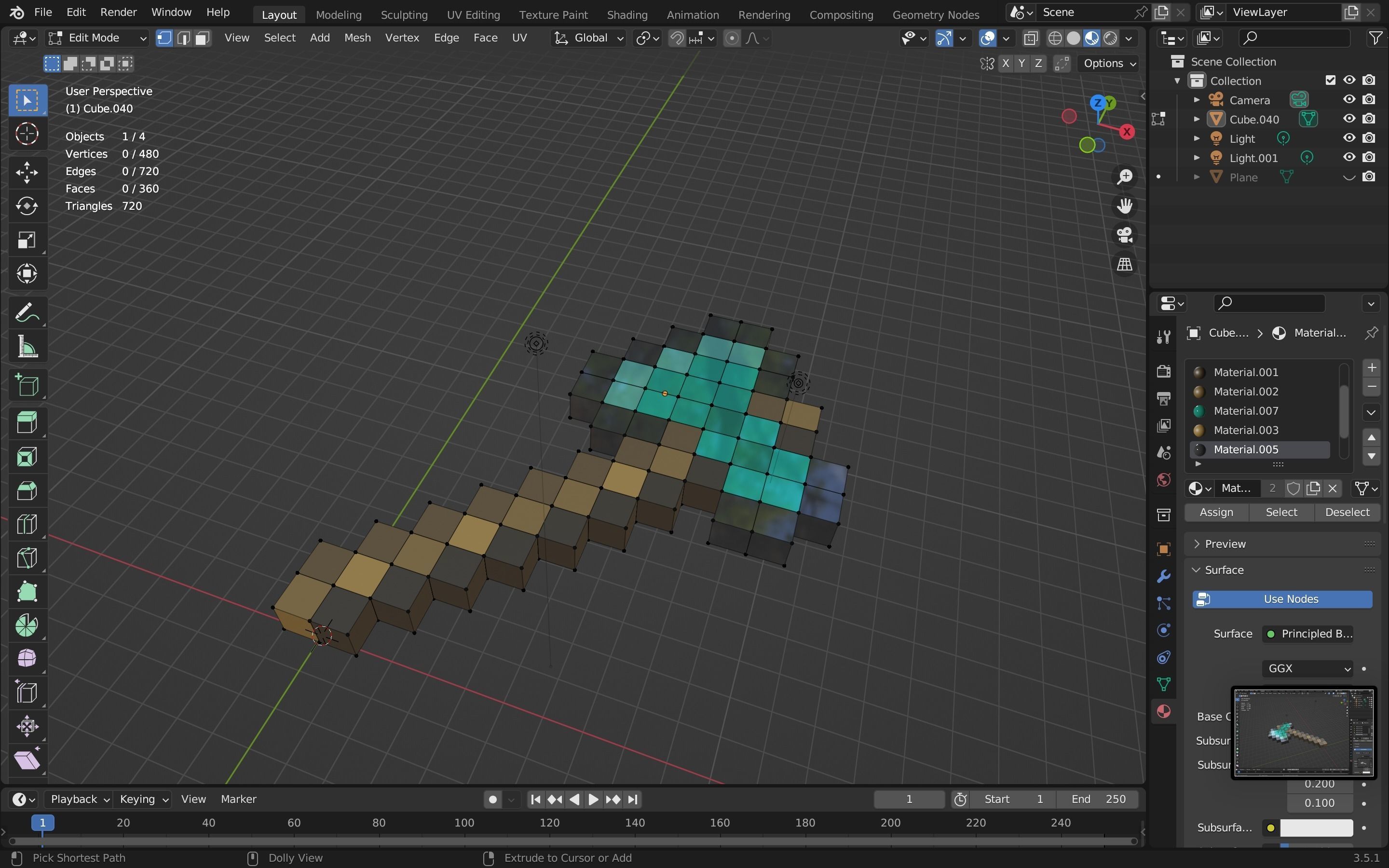
Task: Hide Light.001 with its eye icon
Action: (x=1349, y=157)
